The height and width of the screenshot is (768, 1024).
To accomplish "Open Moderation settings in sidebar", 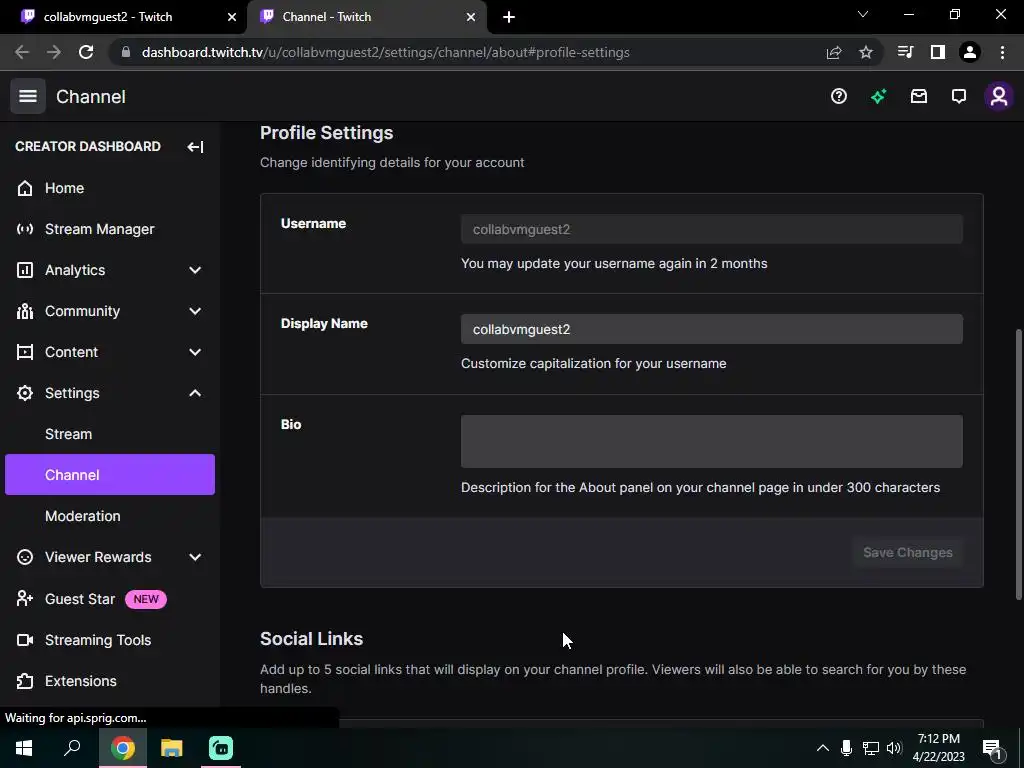I will click(110, 516).
